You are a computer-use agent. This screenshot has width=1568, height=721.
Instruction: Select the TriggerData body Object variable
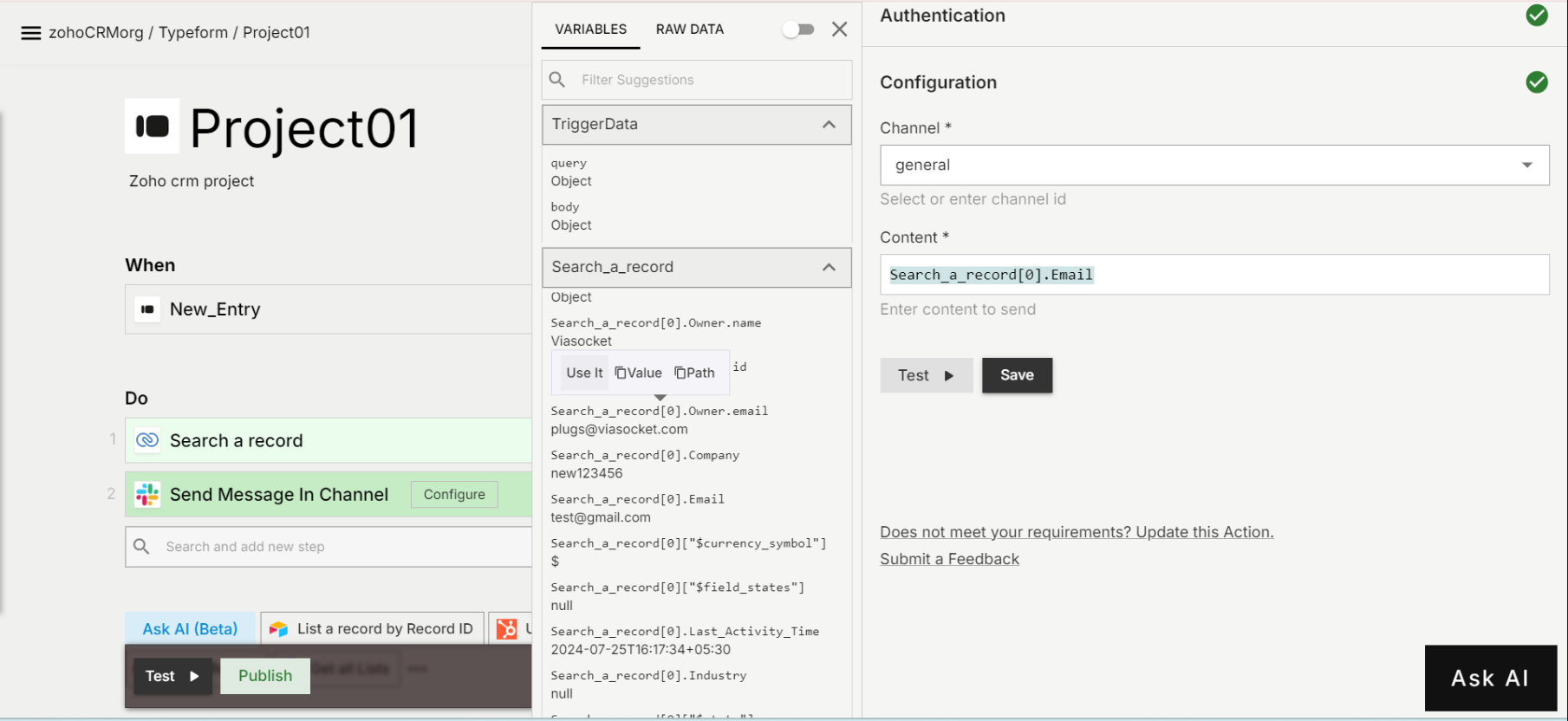(x=571, y=216)
